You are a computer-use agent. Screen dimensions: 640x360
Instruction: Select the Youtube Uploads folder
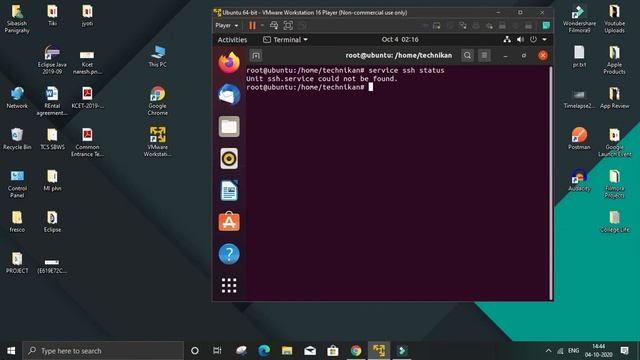614,19
